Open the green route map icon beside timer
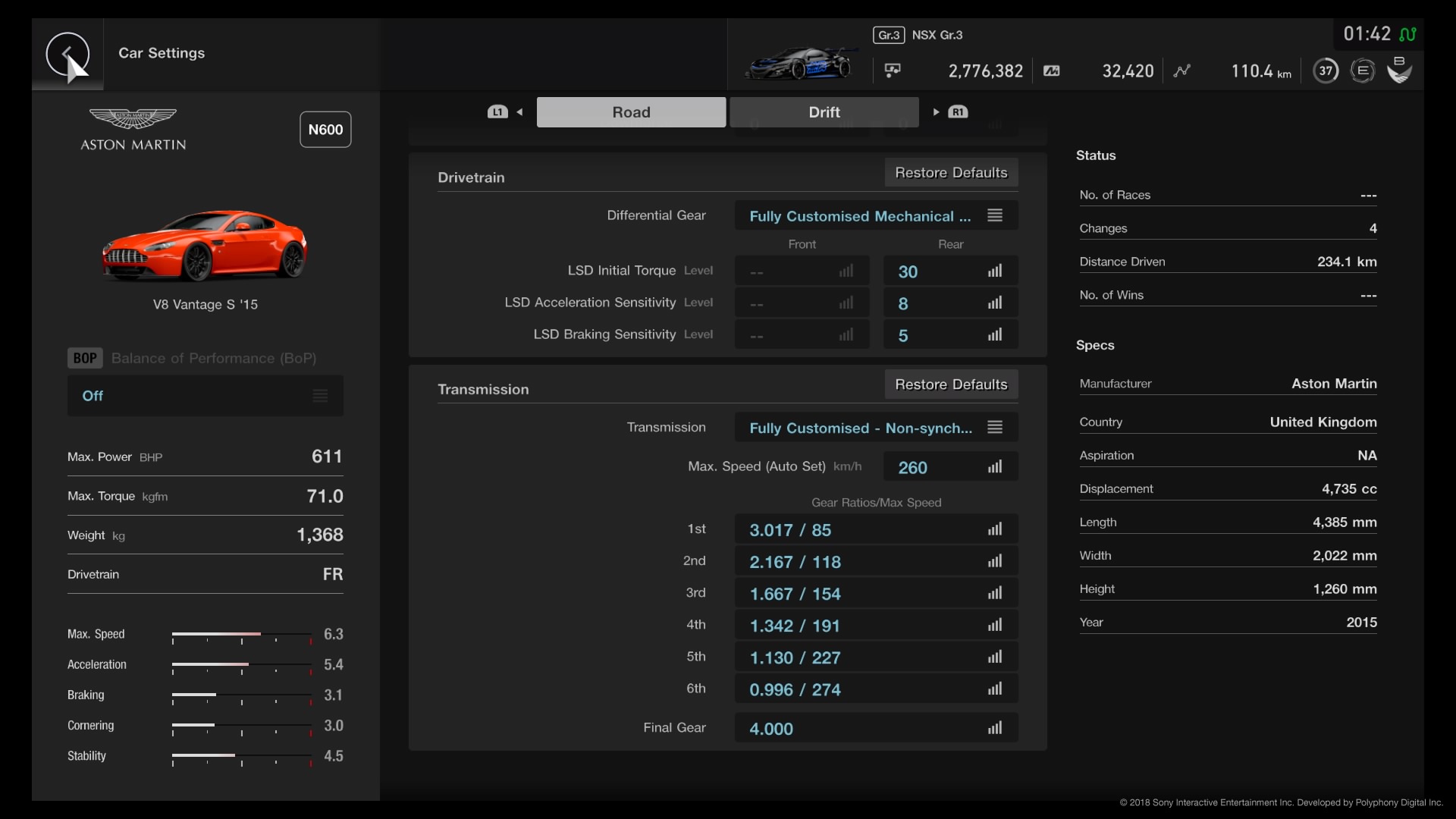 click(1409, 34)
